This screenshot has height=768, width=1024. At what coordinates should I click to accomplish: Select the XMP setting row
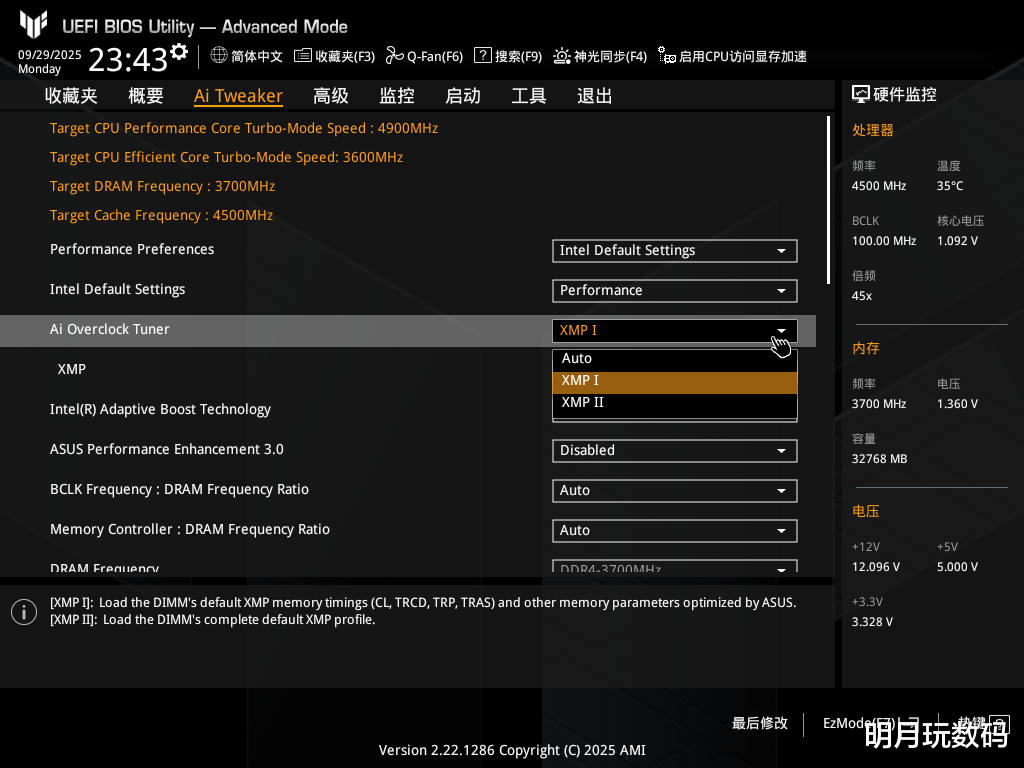[72, 369]
